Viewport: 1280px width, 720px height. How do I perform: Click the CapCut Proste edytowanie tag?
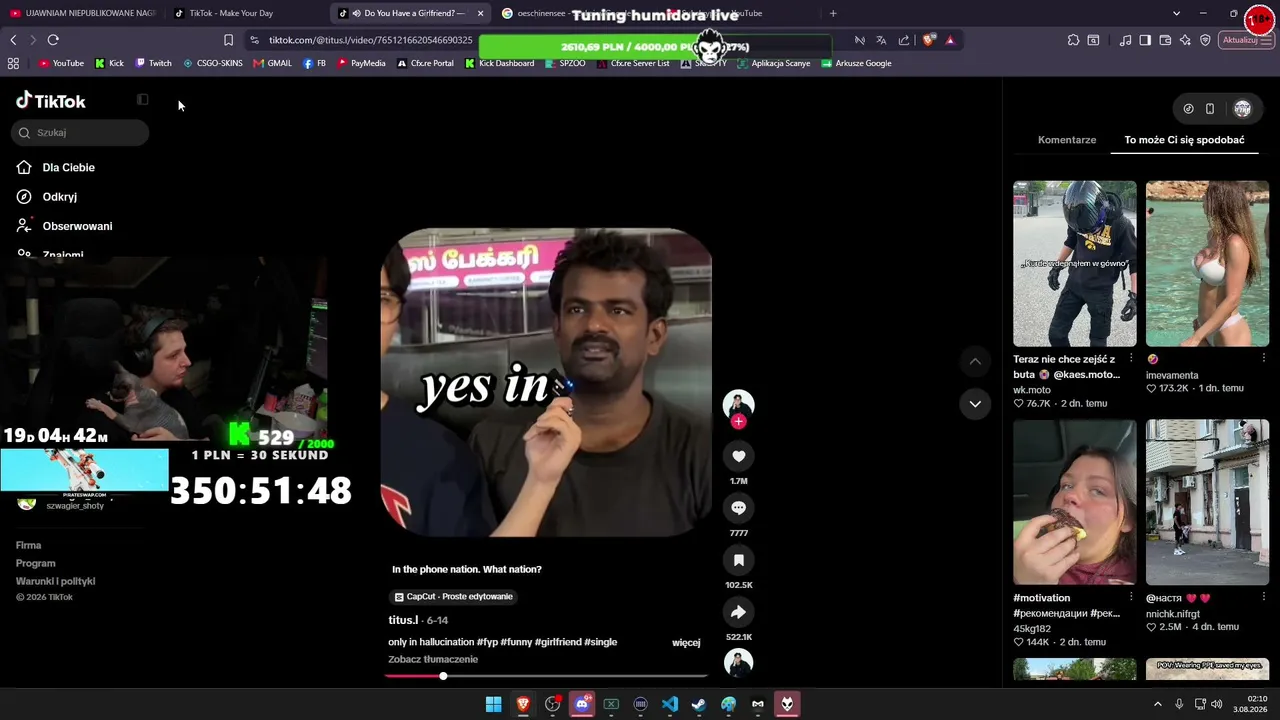click(454, 597)
